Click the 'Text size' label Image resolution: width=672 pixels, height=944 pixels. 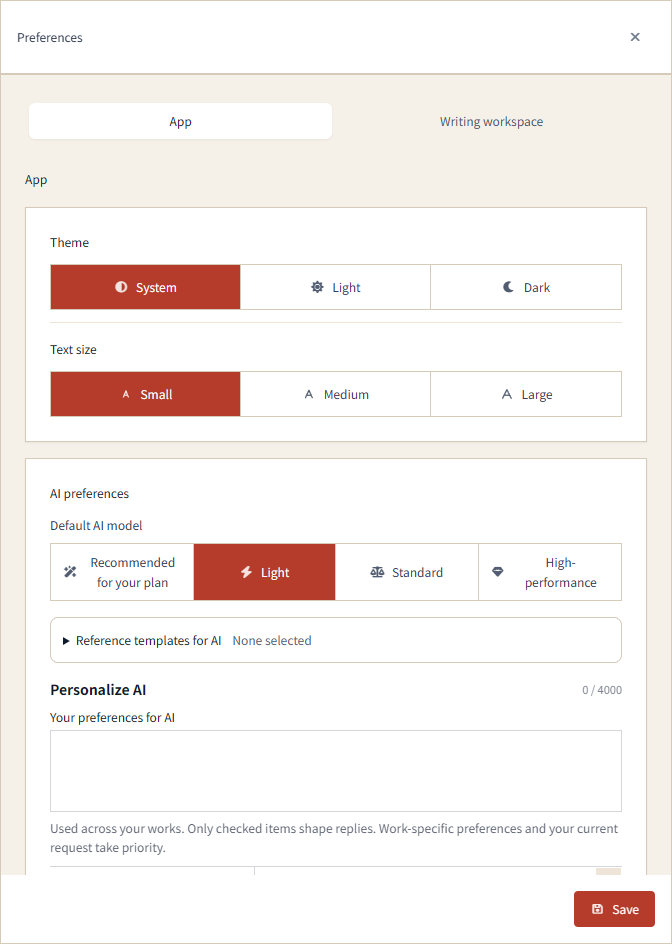[73, 349]
